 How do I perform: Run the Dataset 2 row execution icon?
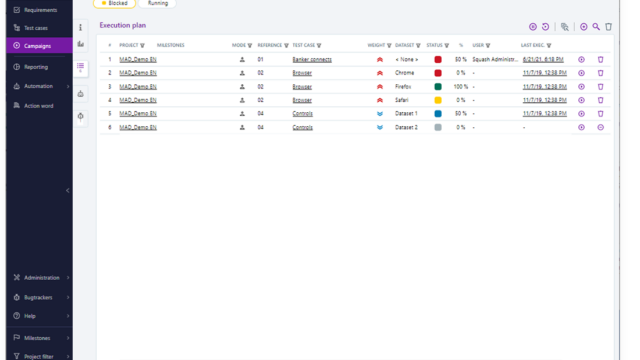[x=581, y=127]
